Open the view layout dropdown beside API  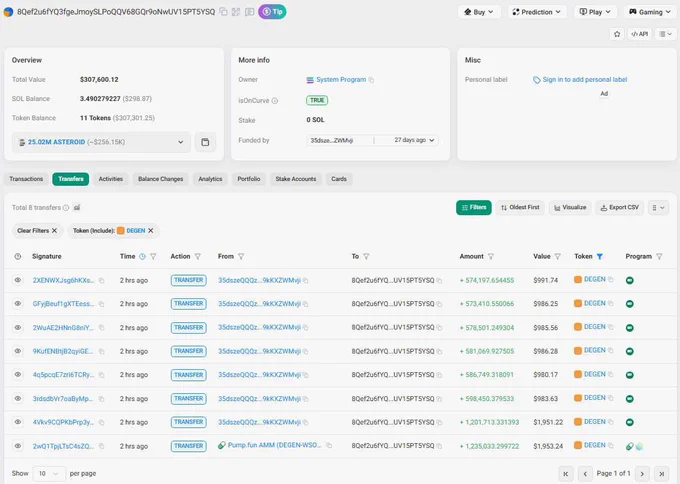tap(666, 34)
